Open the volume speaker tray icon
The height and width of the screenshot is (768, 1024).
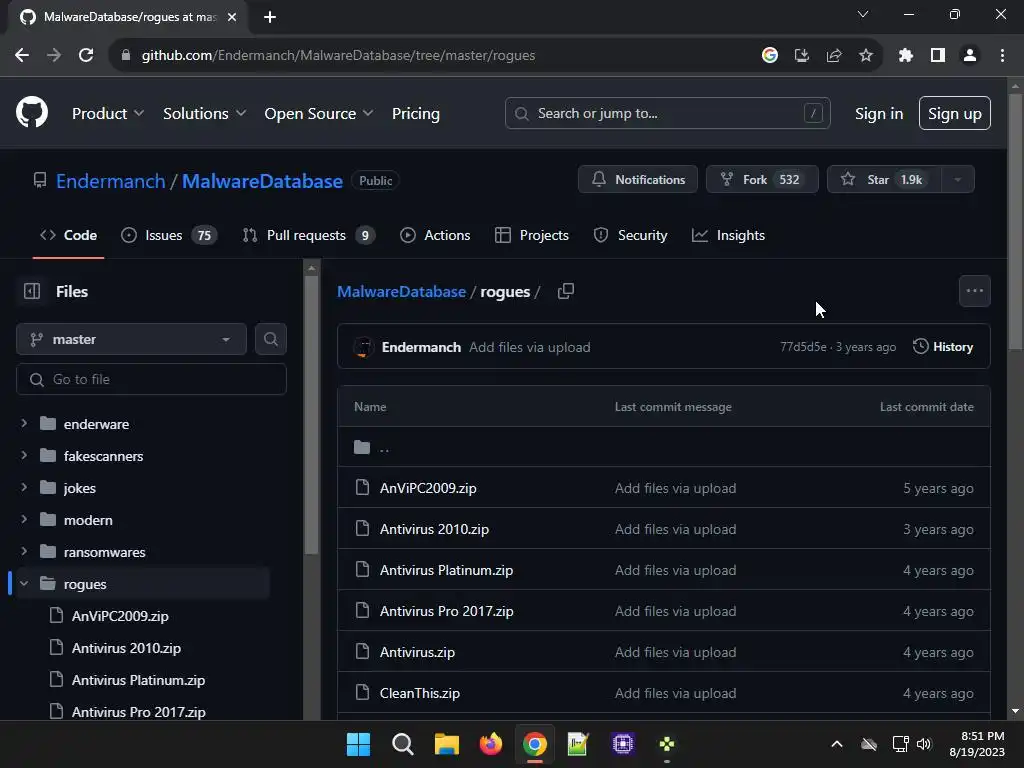pos(924,744)
